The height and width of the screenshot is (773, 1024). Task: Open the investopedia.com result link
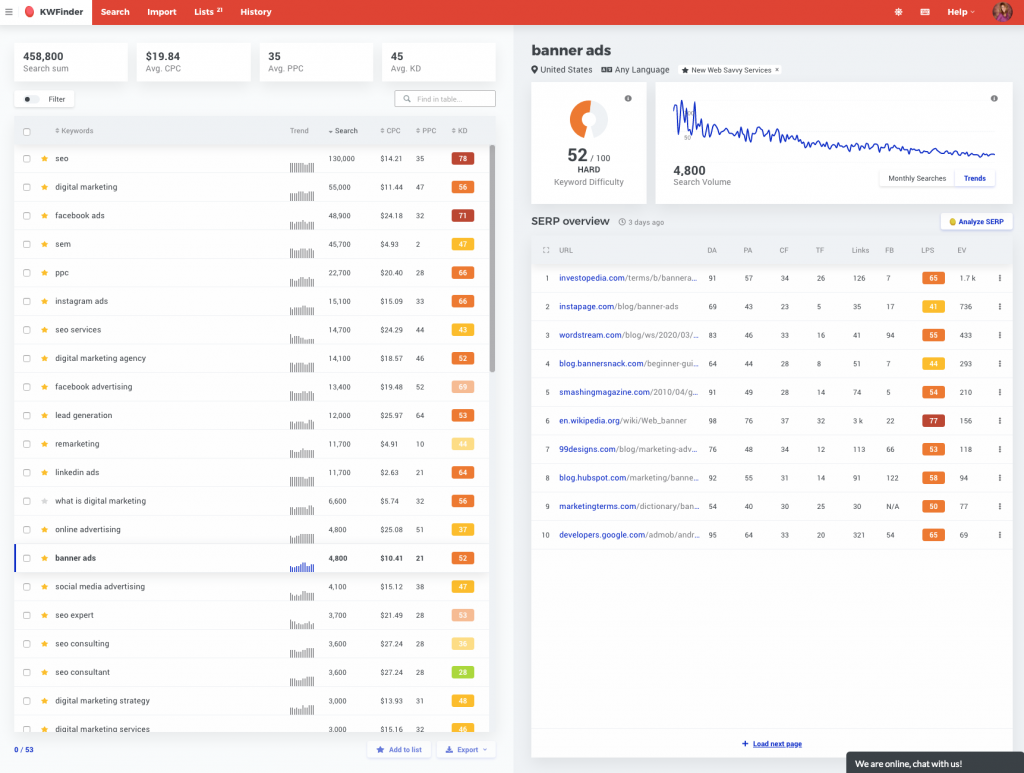(x=628, y=278)
